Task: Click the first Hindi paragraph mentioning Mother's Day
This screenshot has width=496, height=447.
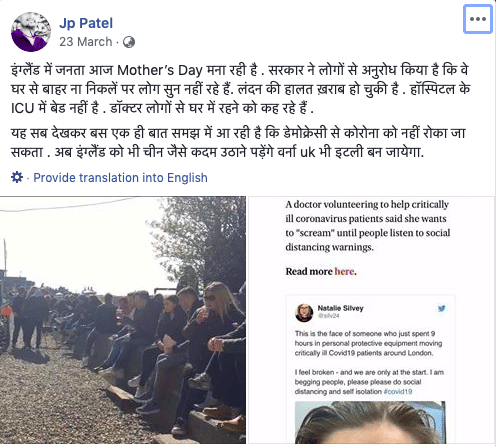Action: tap(240, 89)
